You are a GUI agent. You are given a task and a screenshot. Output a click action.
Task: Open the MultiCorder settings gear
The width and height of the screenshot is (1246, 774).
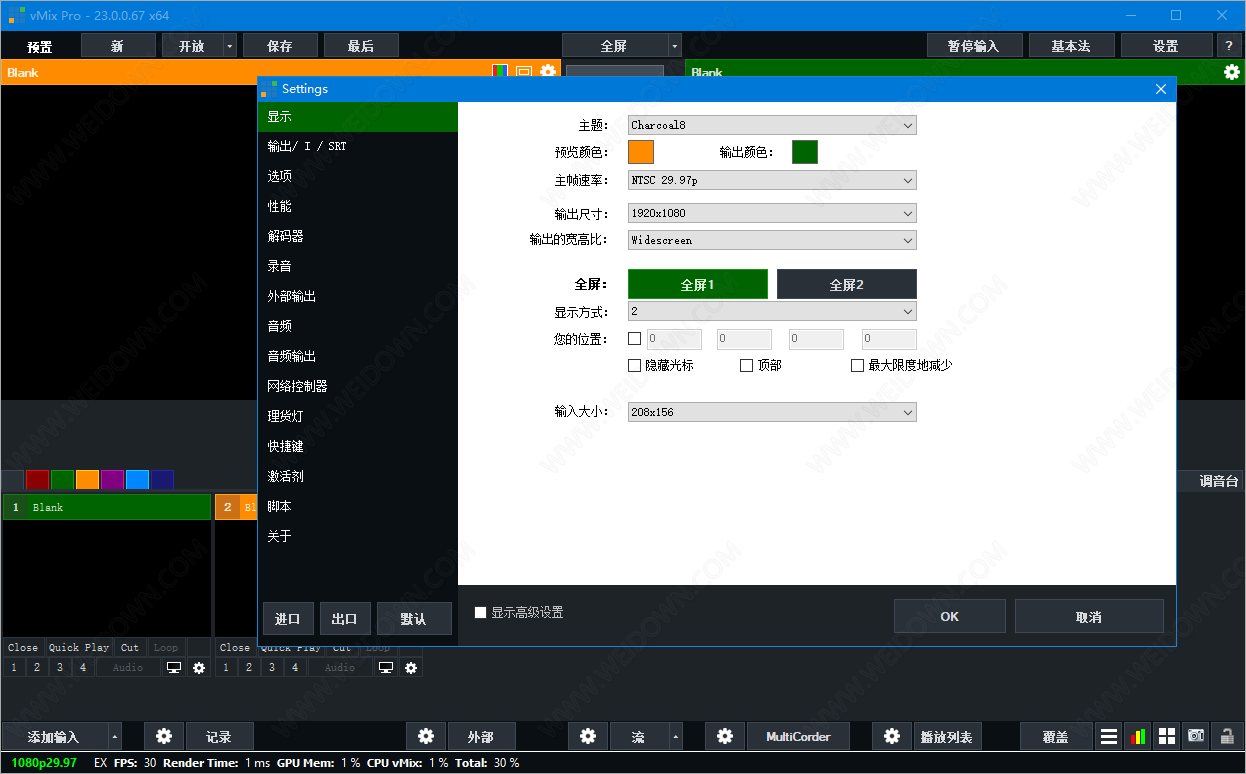pos(725,737)
